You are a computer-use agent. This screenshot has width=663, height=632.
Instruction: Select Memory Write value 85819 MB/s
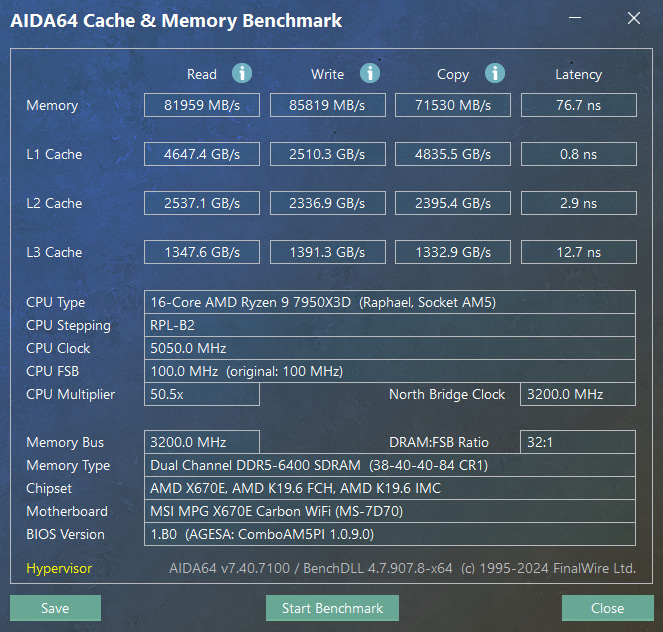[x=328, y=105]
